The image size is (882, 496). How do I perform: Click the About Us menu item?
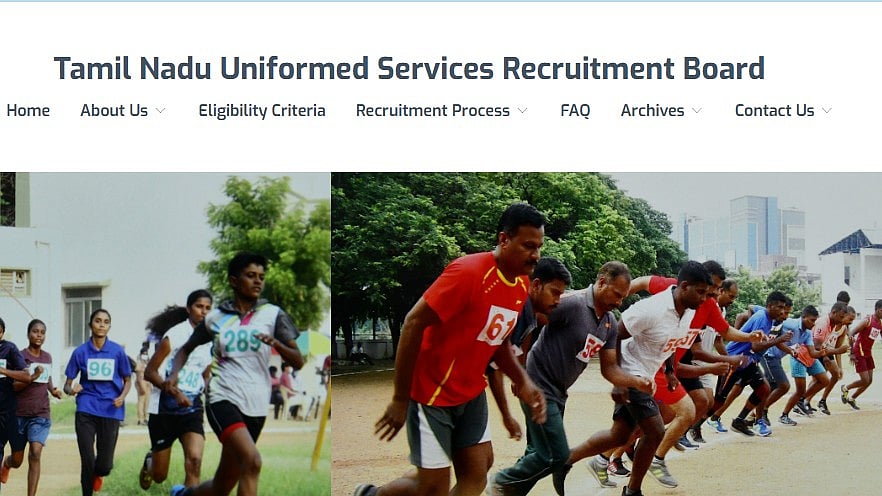114,110
